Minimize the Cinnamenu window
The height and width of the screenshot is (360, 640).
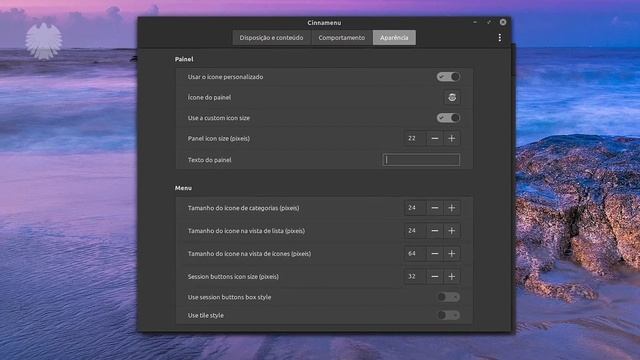[475, 22]
